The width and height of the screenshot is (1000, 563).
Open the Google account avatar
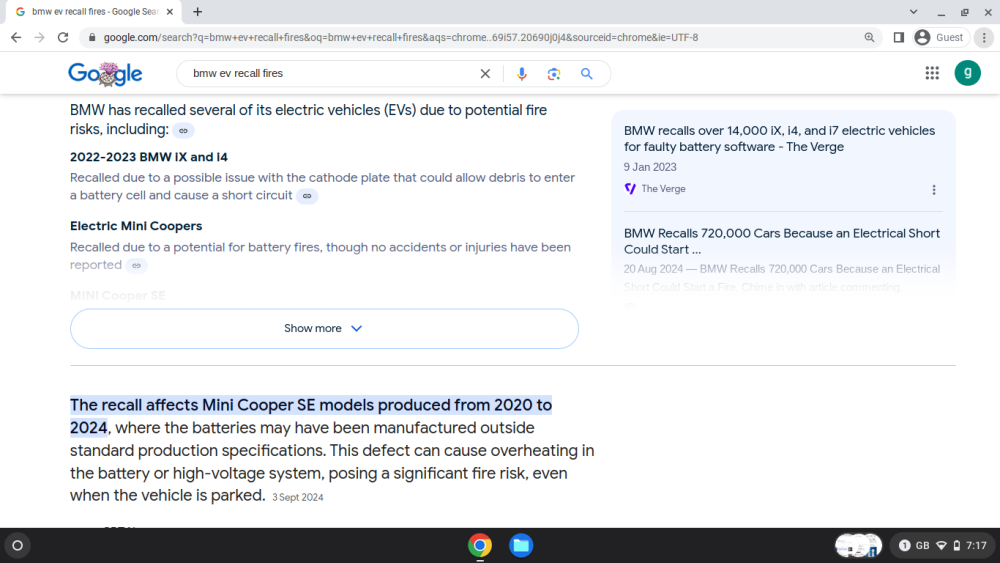pyautogui.click(x=967, y=73)
